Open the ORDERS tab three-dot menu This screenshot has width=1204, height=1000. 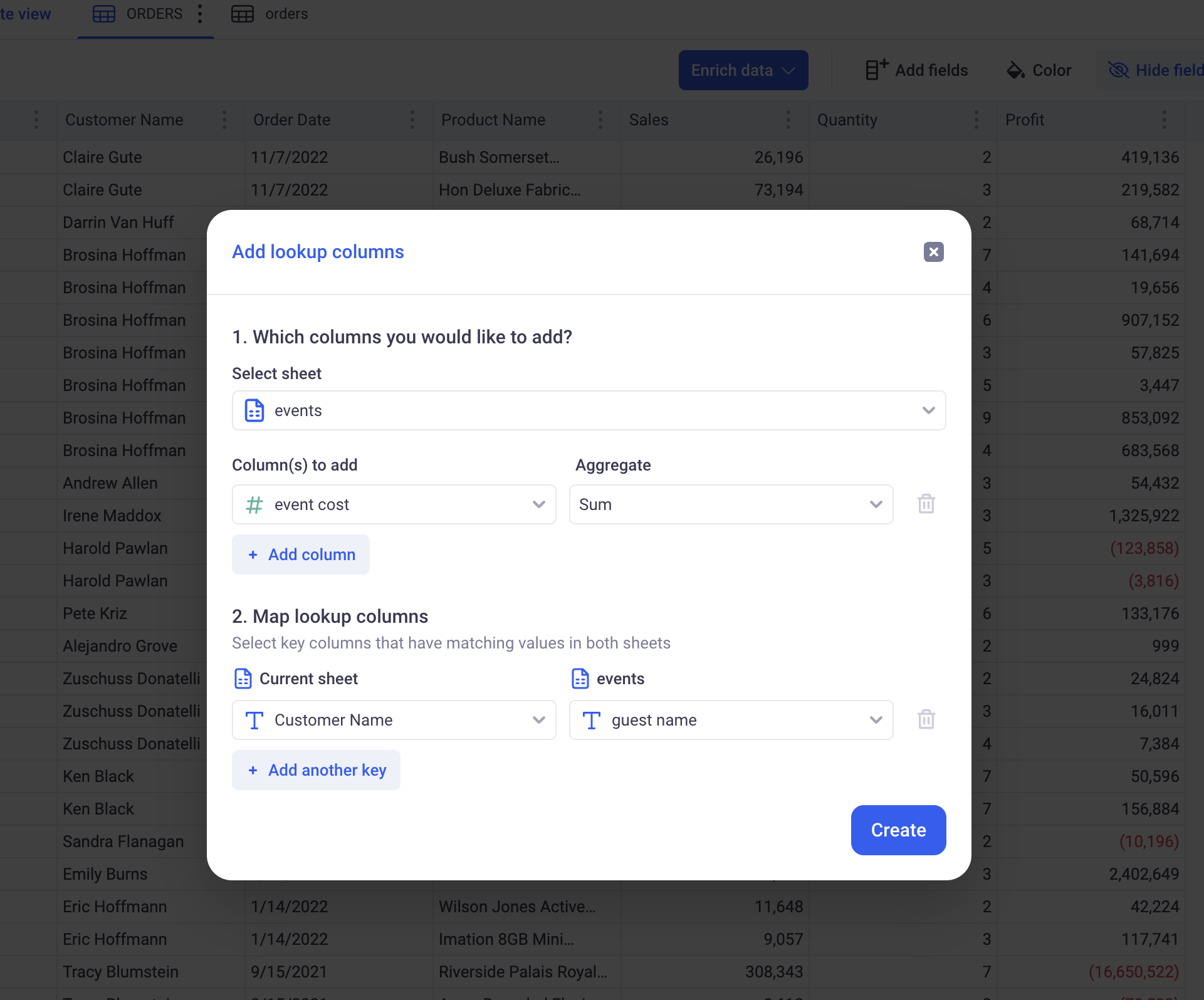[200, 14]
